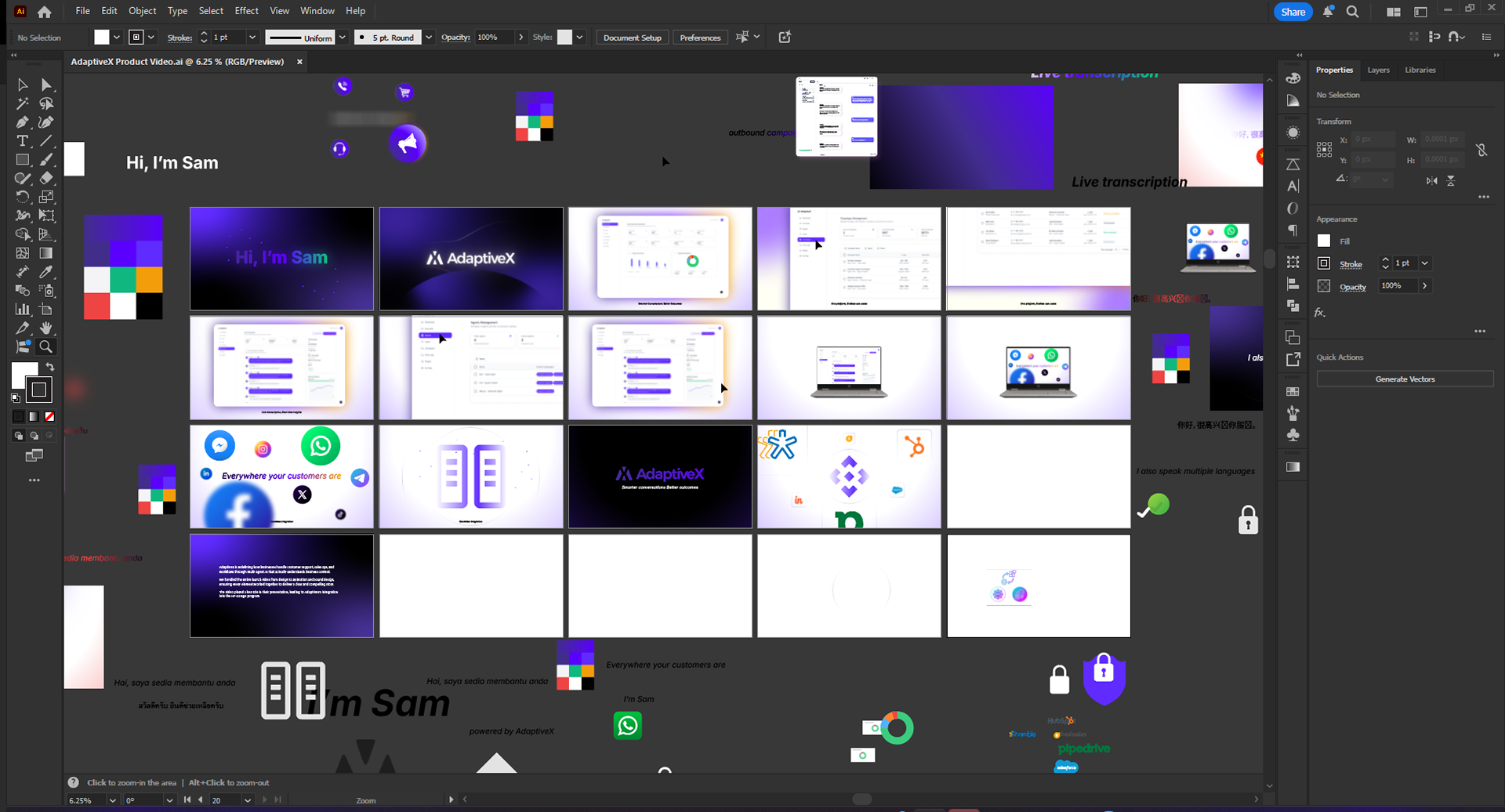1505x812 pixels.
Task: Select the Gradient tool
Action: click(46, 253)
